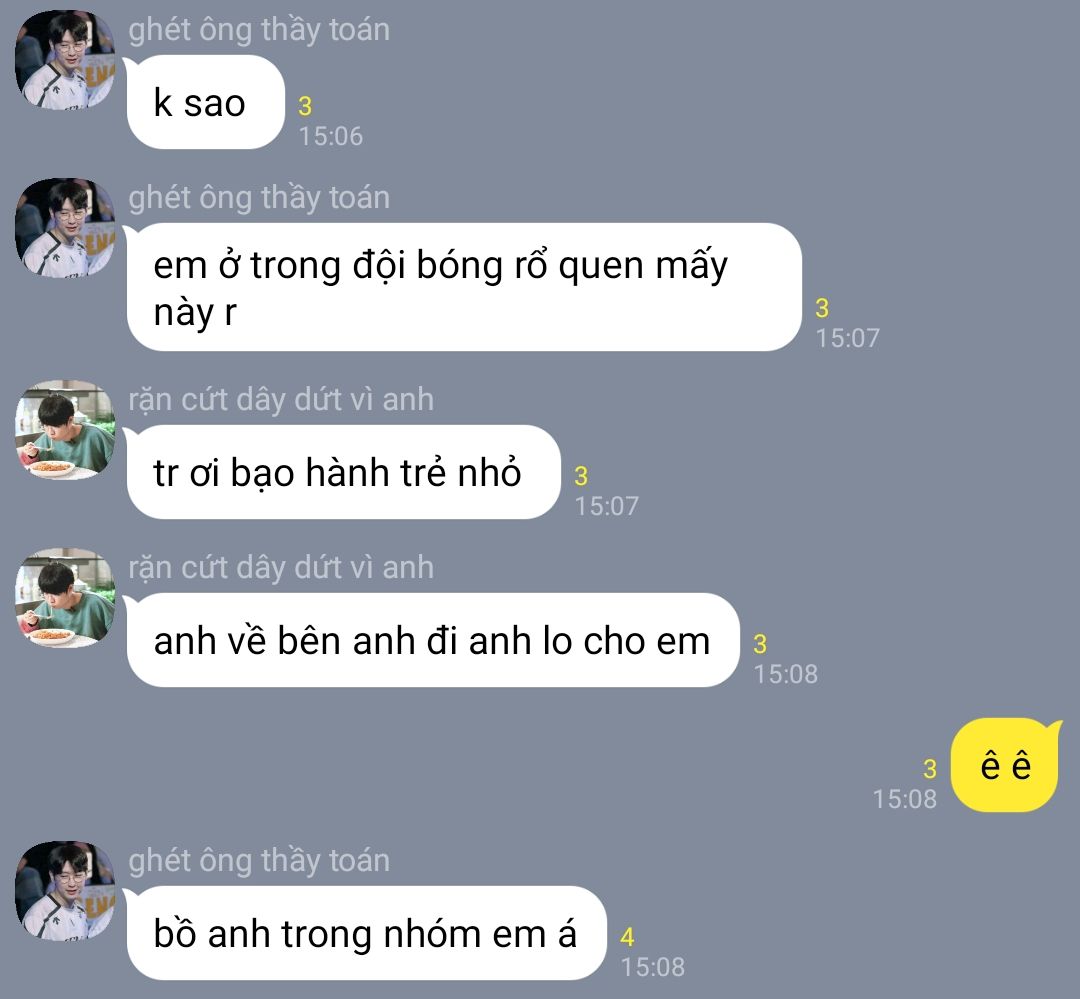Image resolution: width=1080 pixels, height=999 pixels.
Task: Click sender name above 'bồ anh trong nhóm em á'
Action: point(259,861)
